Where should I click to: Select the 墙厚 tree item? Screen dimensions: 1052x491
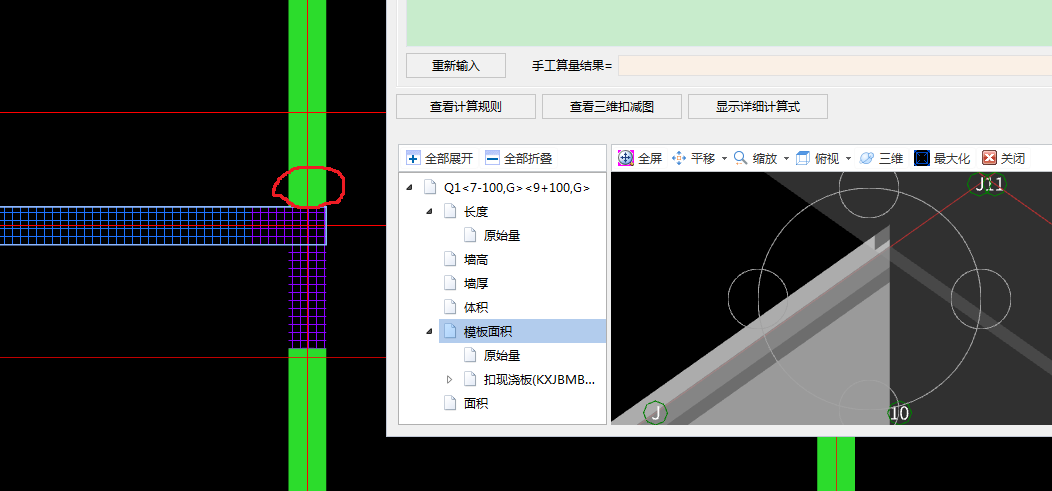(x=476, y=284)
